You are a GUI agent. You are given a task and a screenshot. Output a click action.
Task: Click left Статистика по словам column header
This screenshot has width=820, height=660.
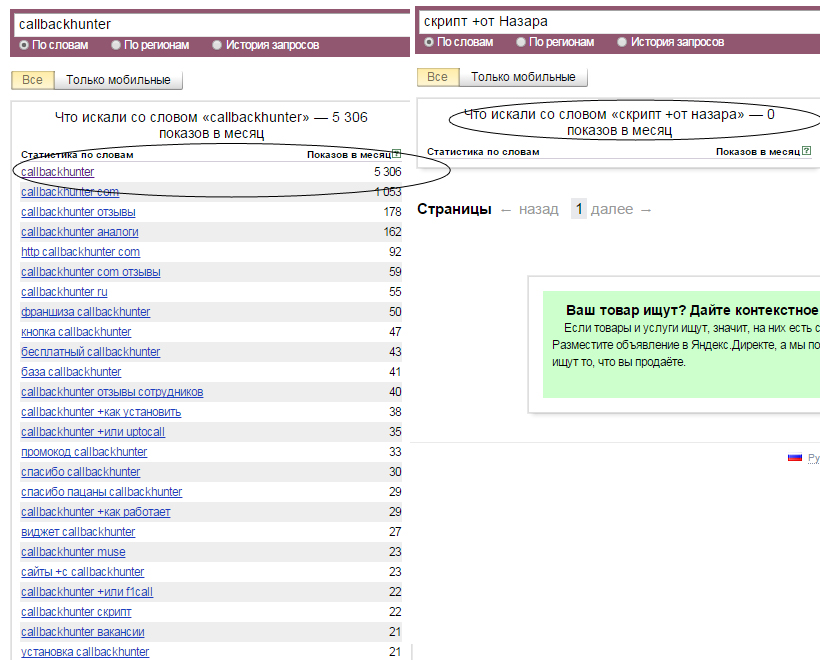[77, 155]
